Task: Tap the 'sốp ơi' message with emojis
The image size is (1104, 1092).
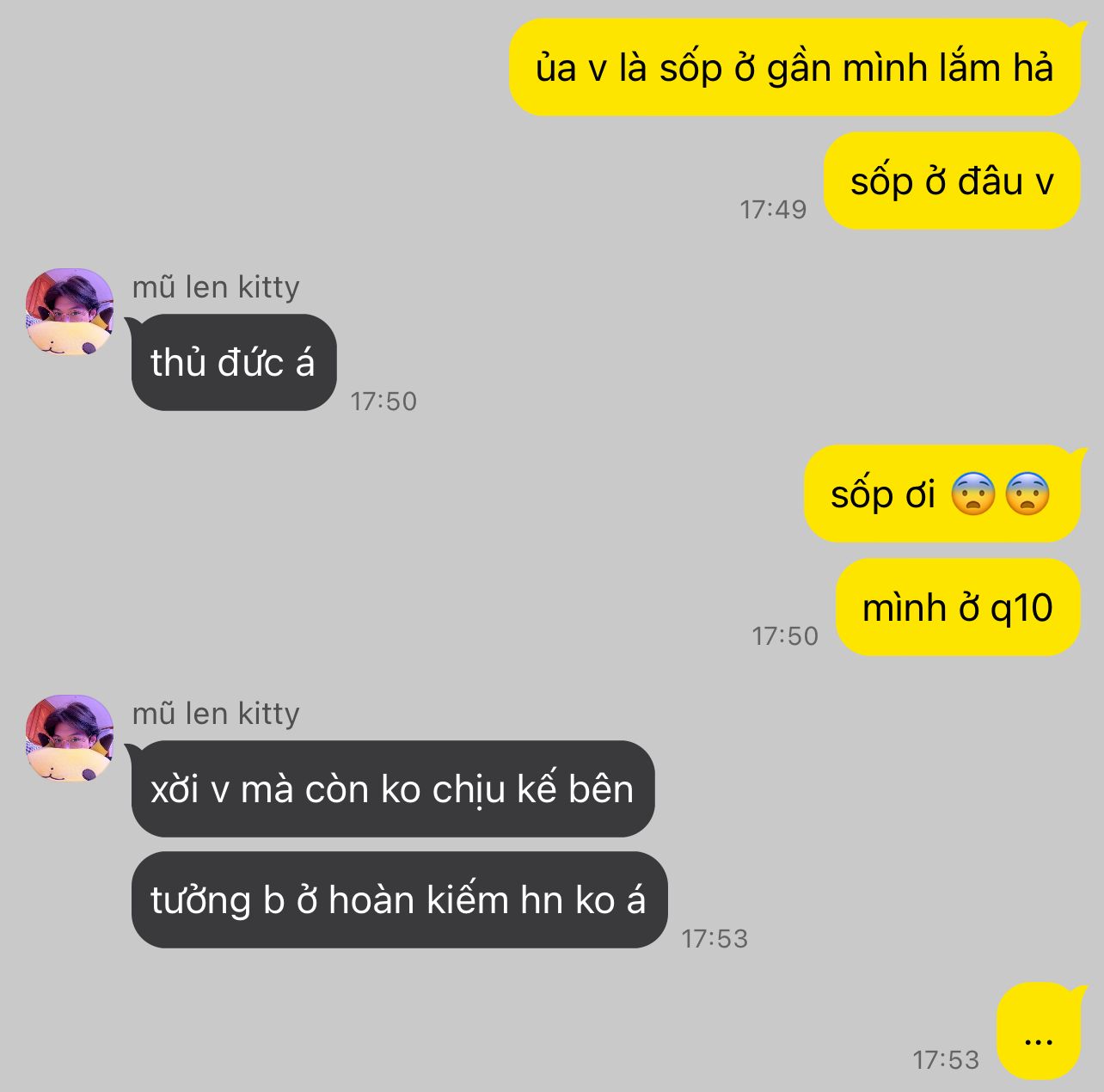Action: click(x=941, y=494)
